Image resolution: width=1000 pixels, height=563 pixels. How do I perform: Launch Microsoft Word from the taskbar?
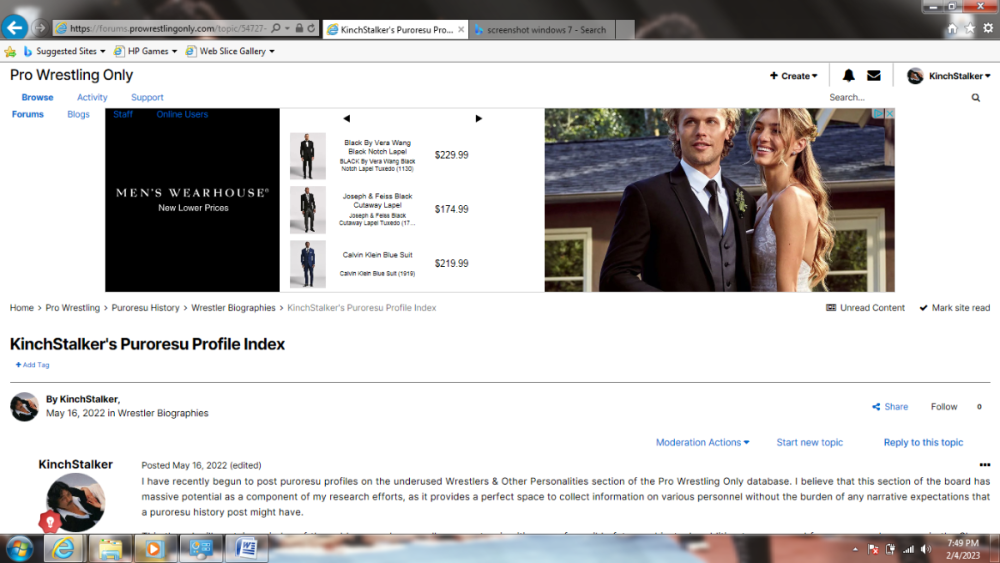[x=246, y=549]
